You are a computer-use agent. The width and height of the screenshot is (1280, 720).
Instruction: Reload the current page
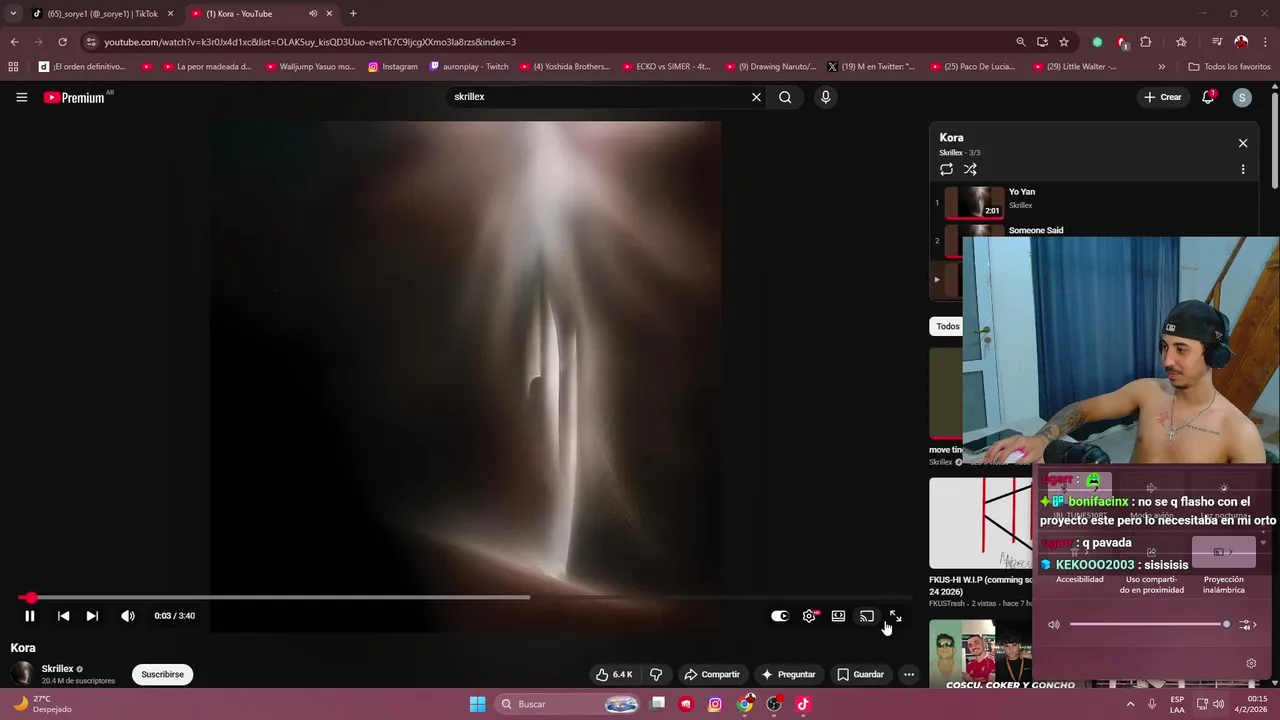62,42
